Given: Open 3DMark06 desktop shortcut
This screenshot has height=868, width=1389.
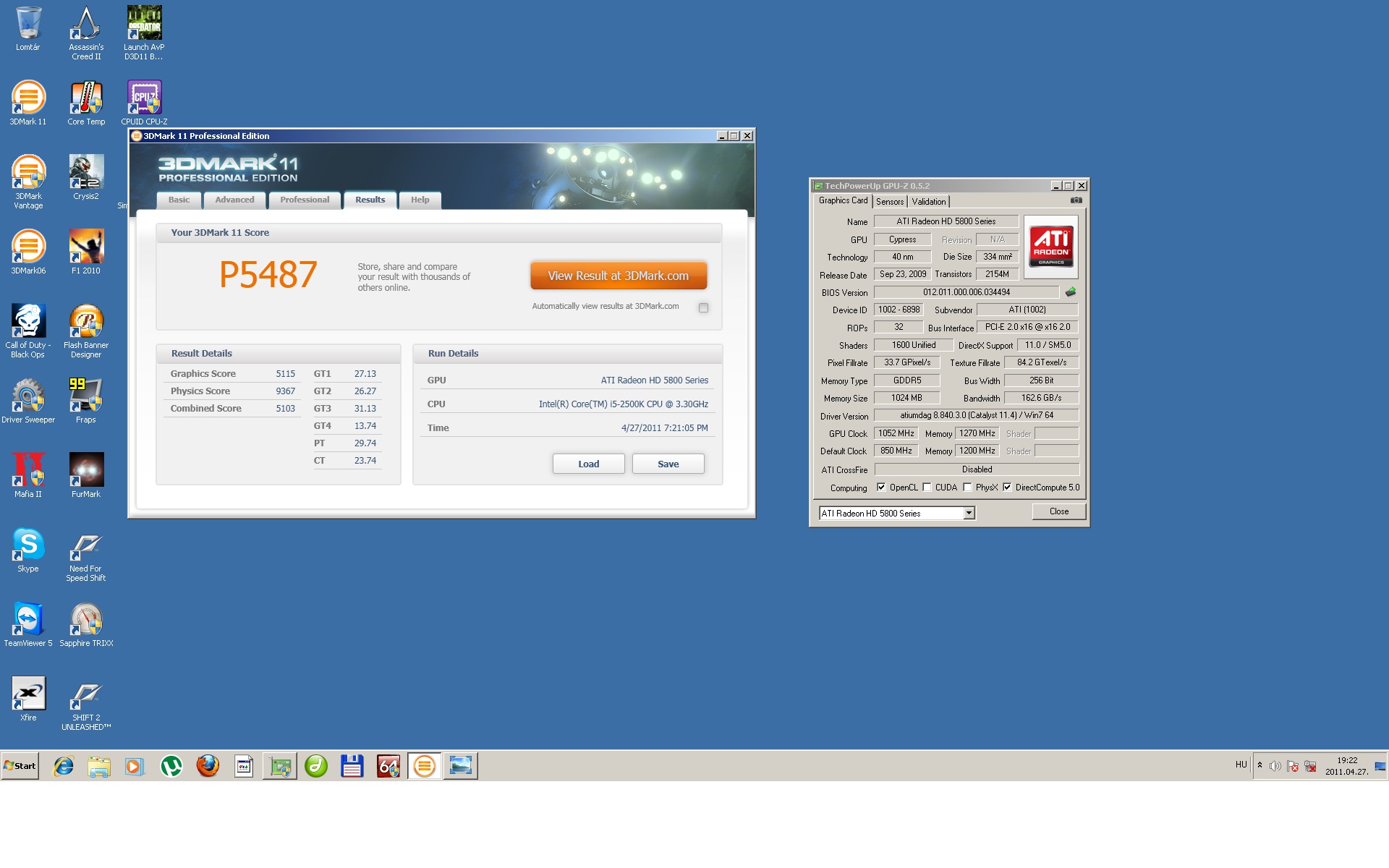Looking at the screenshot, I should tap(28, 252).
